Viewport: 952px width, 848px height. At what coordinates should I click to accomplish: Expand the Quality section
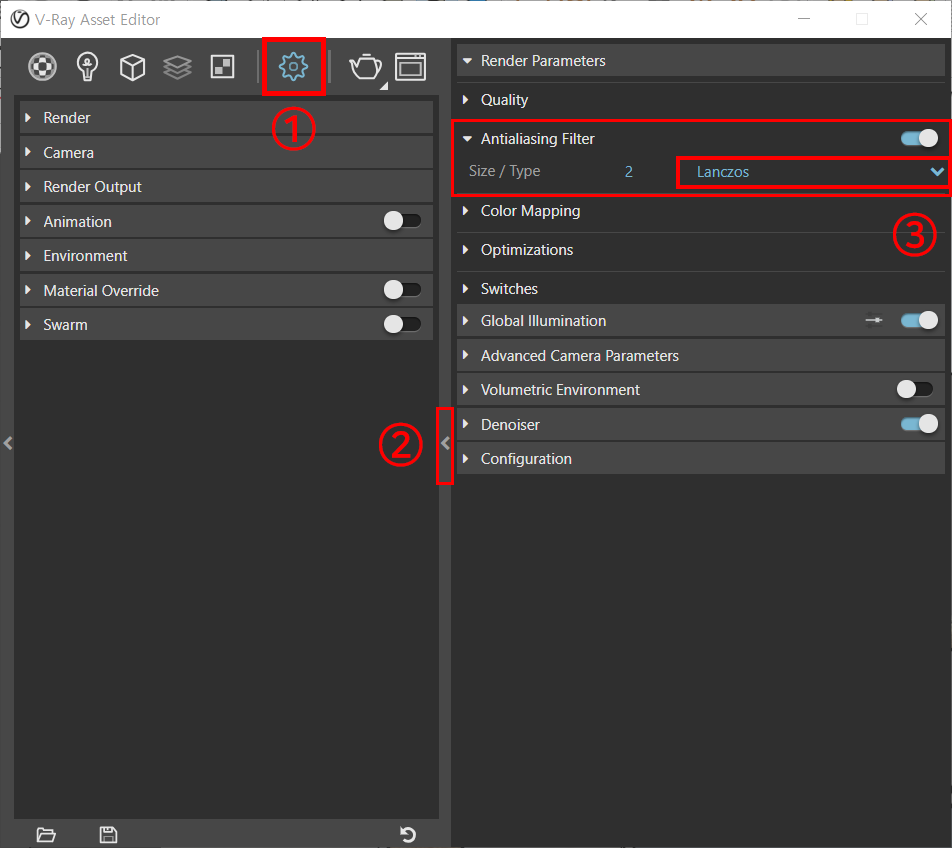pos(701,100)
